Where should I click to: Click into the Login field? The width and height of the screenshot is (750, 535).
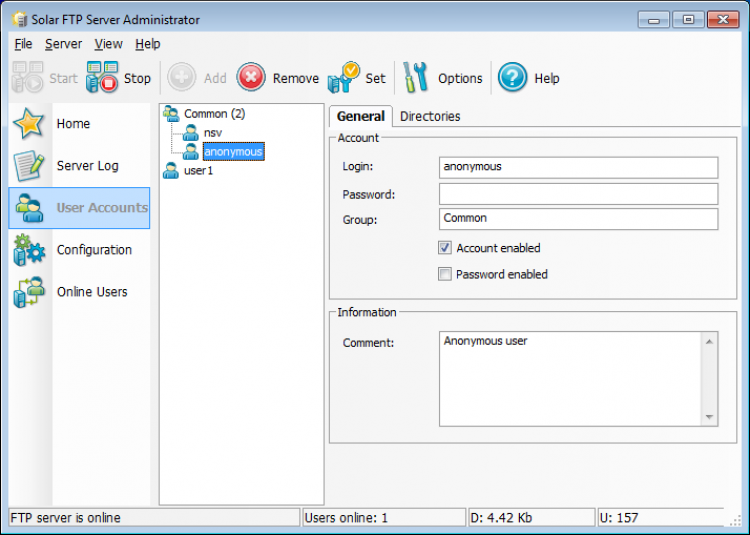tap(578, 167)
